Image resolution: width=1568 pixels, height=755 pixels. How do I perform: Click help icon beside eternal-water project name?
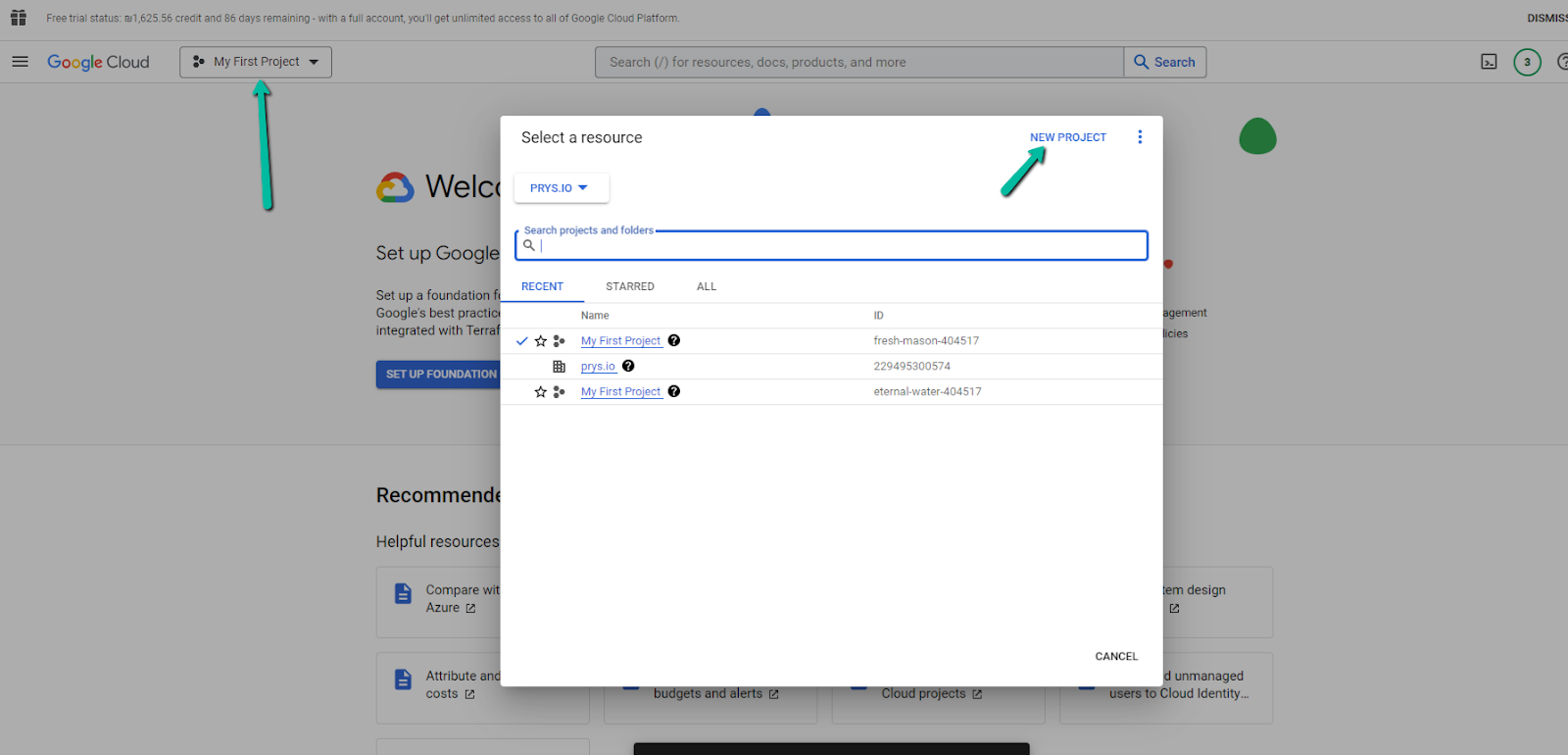point(674,391)
